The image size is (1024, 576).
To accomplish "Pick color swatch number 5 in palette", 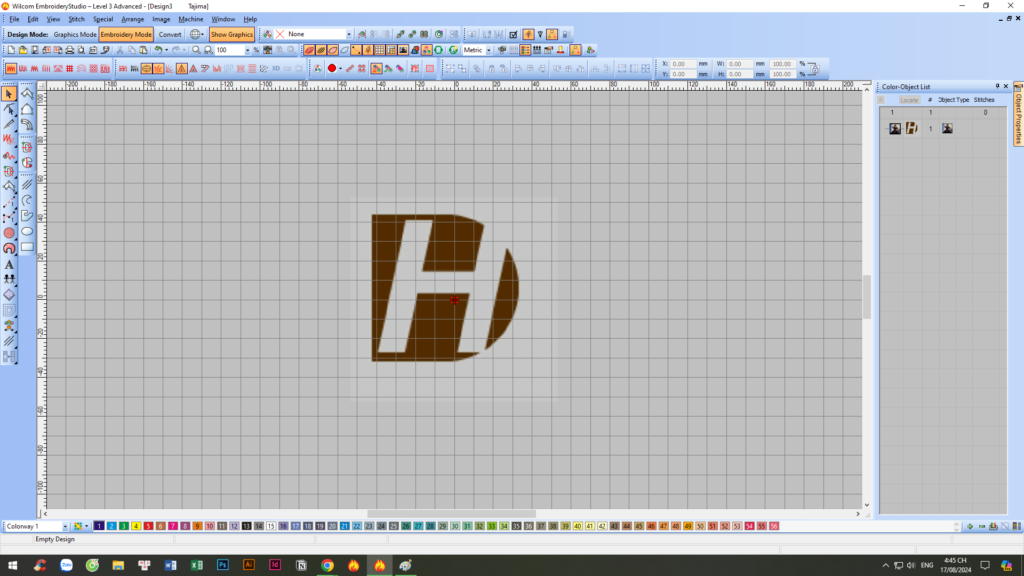I will (x=148, y=526).
